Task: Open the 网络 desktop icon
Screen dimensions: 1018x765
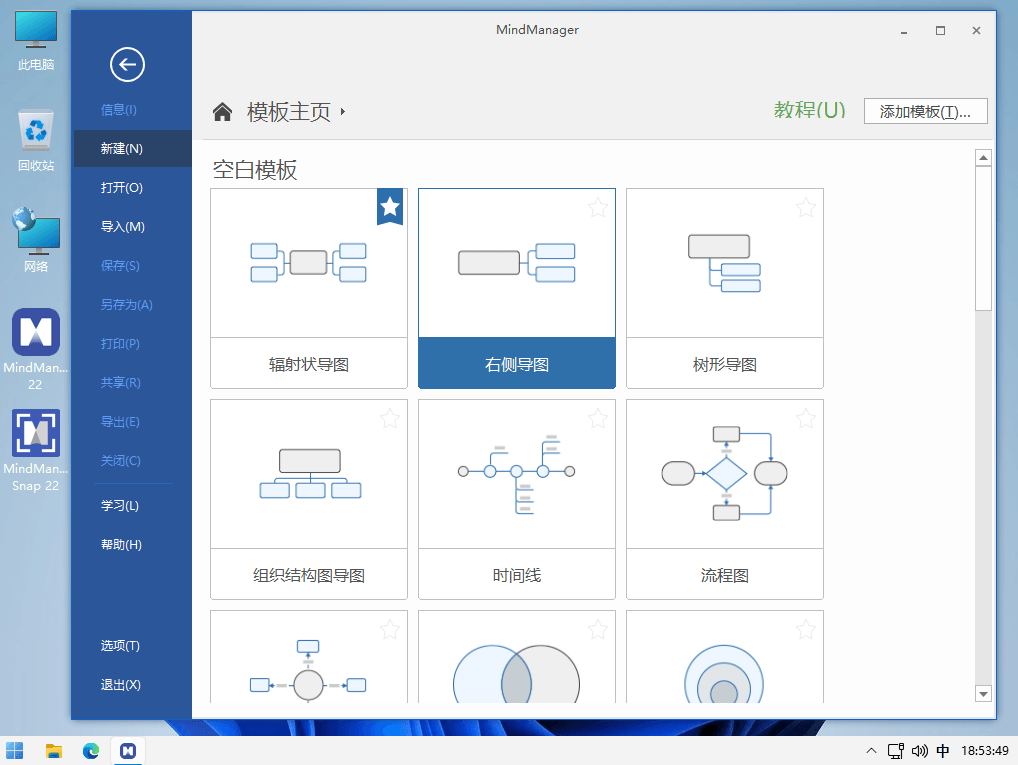Action: coord(36,240)
